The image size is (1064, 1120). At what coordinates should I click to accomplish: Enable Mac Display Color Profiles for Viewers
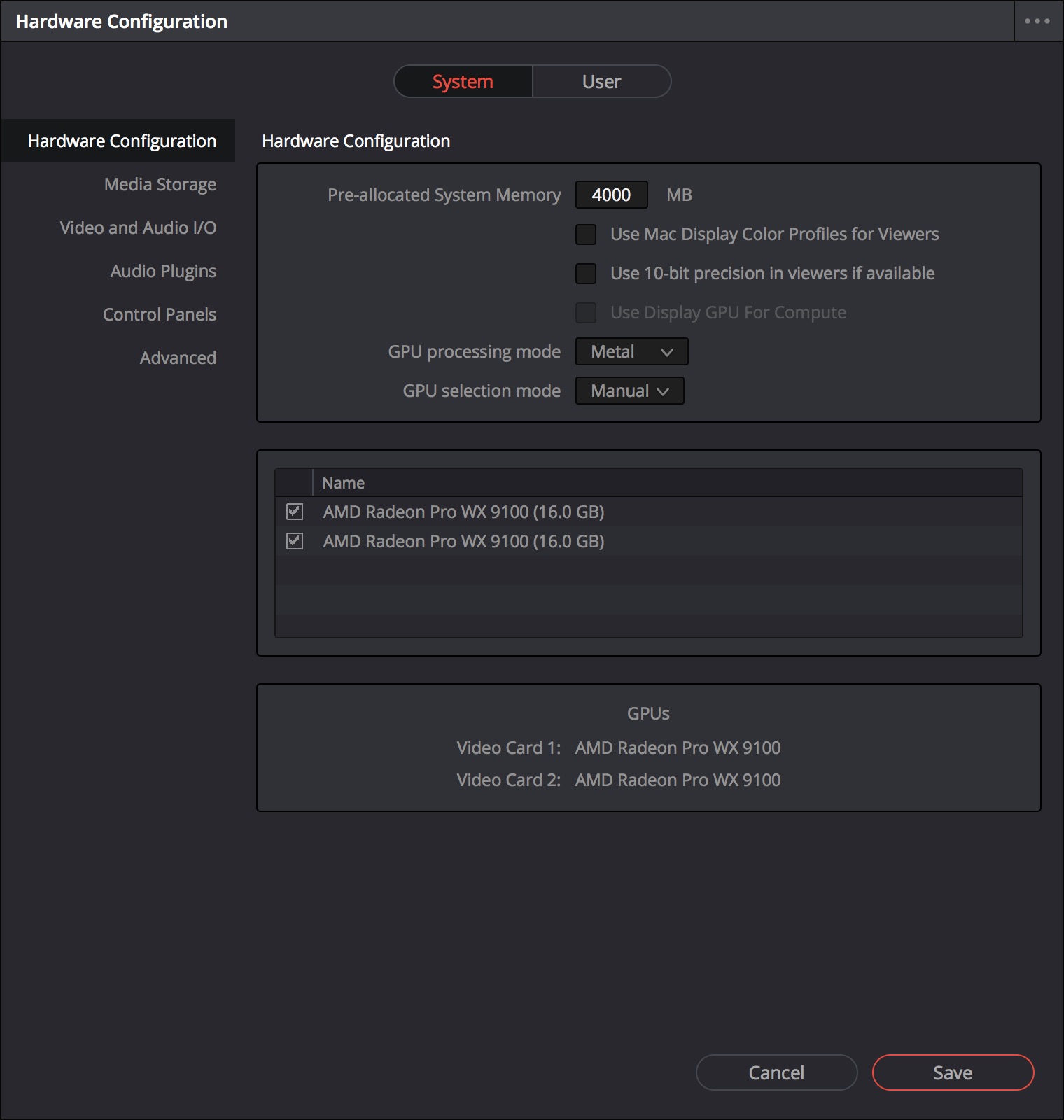click(x=586, y=234)
